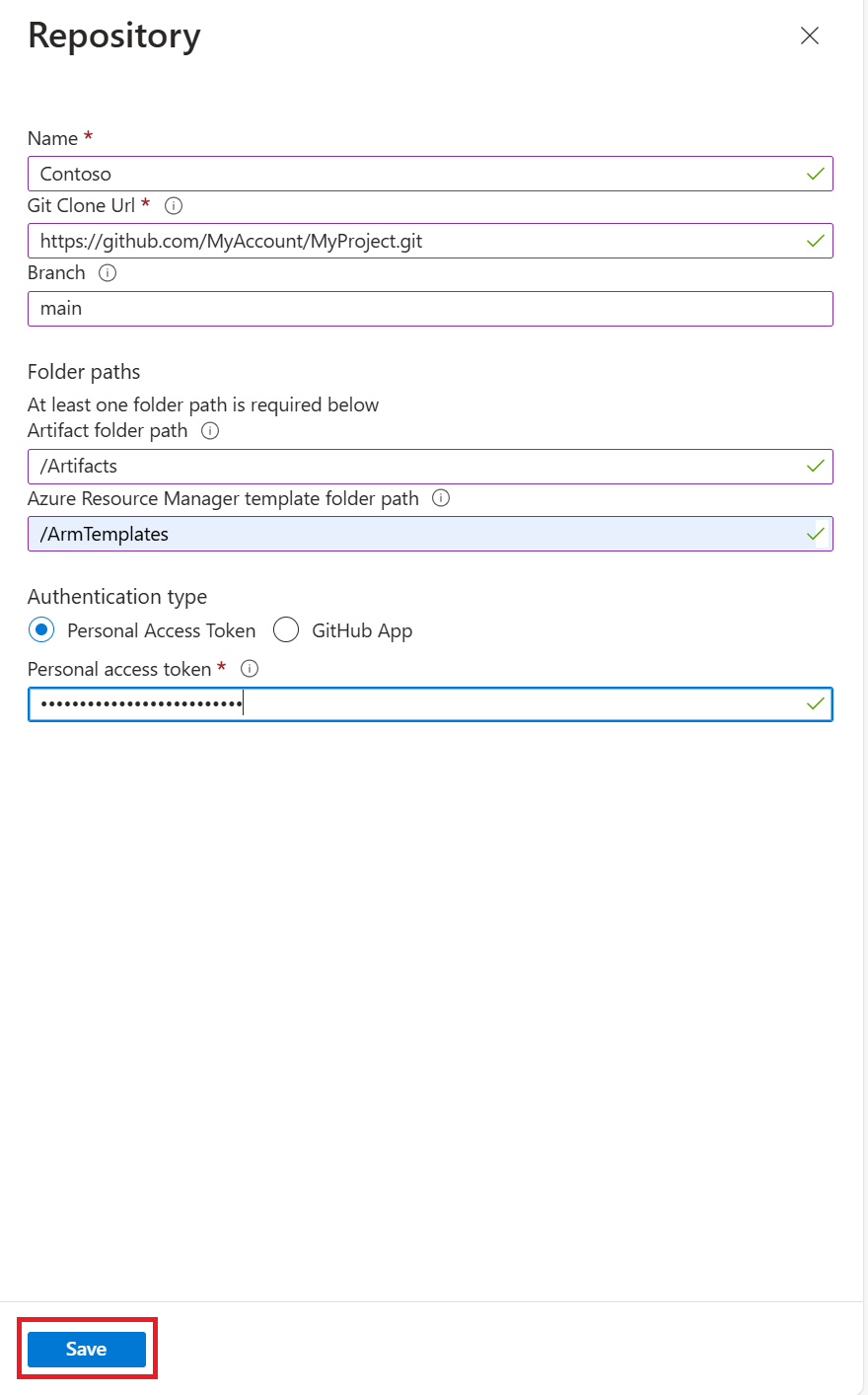Click the Name input field
The width and height of the screenshot is (868, 1395).
[414, 174]
